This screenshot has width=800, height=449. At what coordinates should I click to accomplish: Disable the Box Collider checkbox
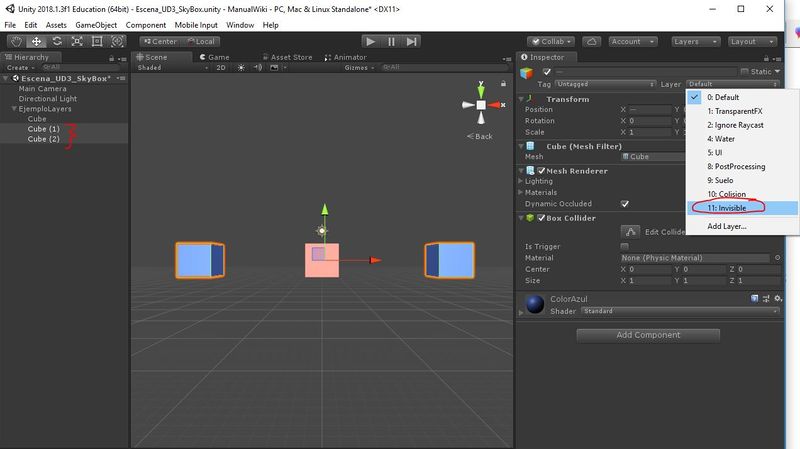541,218
